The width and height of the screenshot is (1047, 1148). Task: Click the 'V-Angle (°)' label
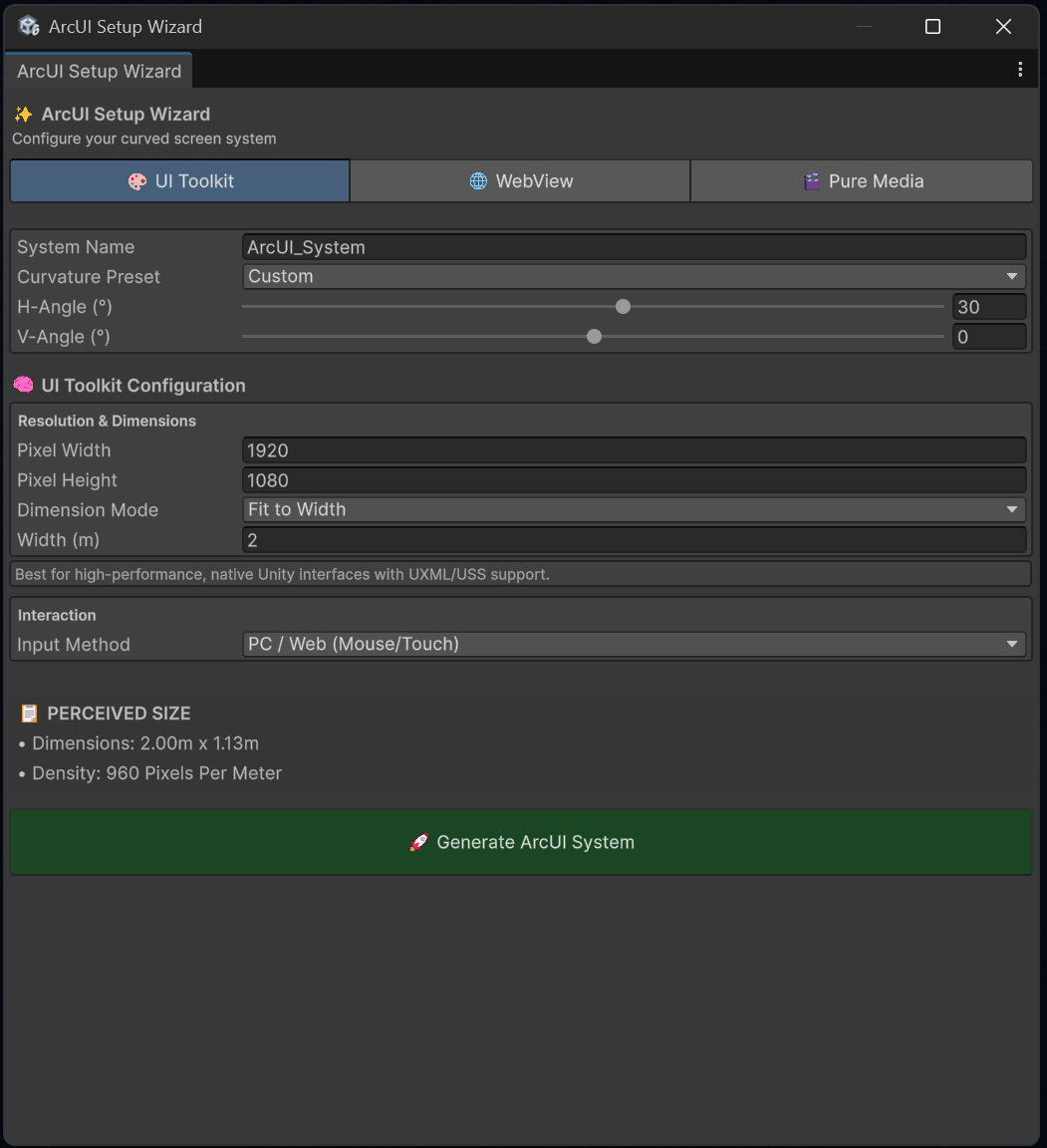[x=64, y=337]
